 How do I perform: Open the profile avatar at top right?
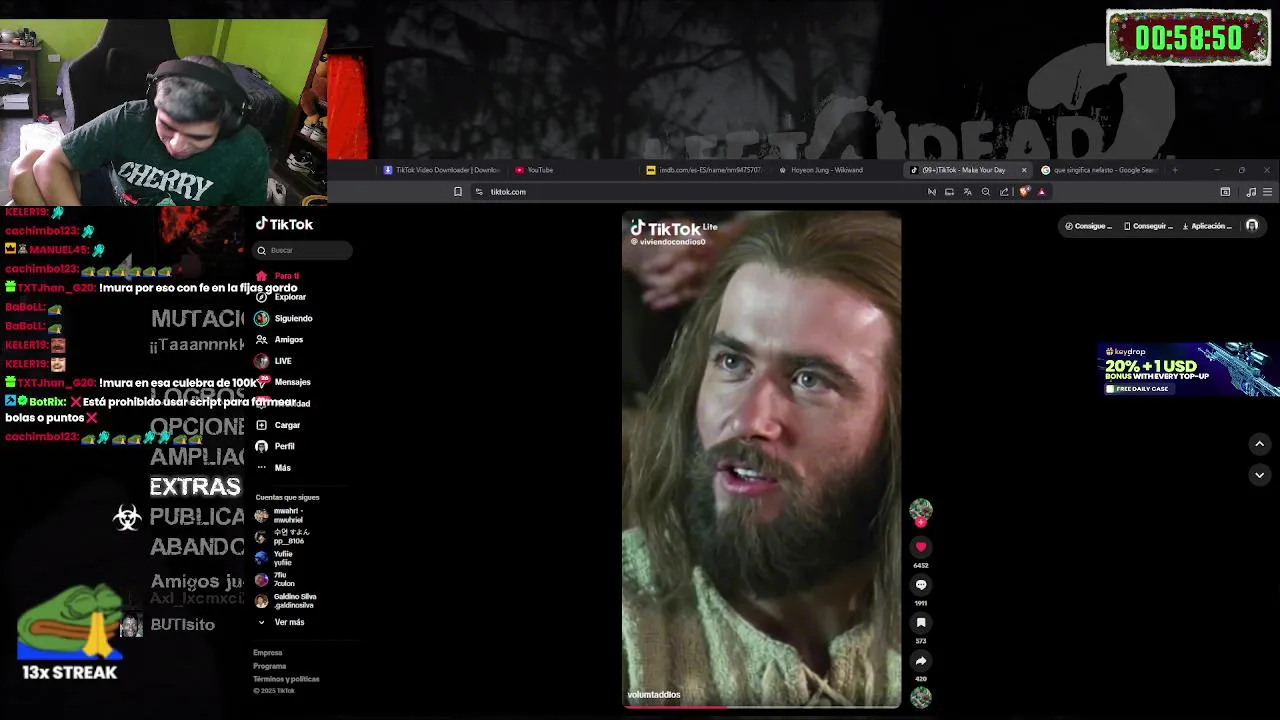coord(1252,226)
